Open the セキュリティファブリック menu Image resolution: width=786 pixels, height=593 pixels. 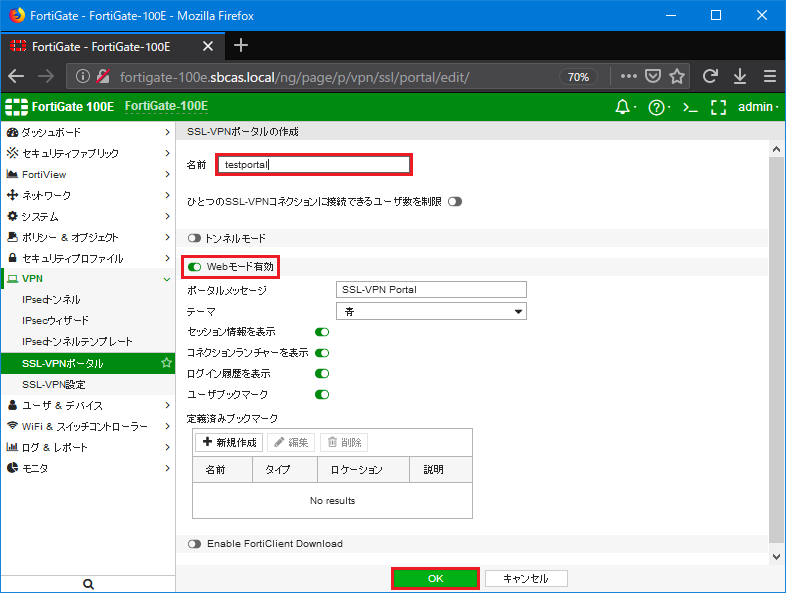[x=88, y=153]
